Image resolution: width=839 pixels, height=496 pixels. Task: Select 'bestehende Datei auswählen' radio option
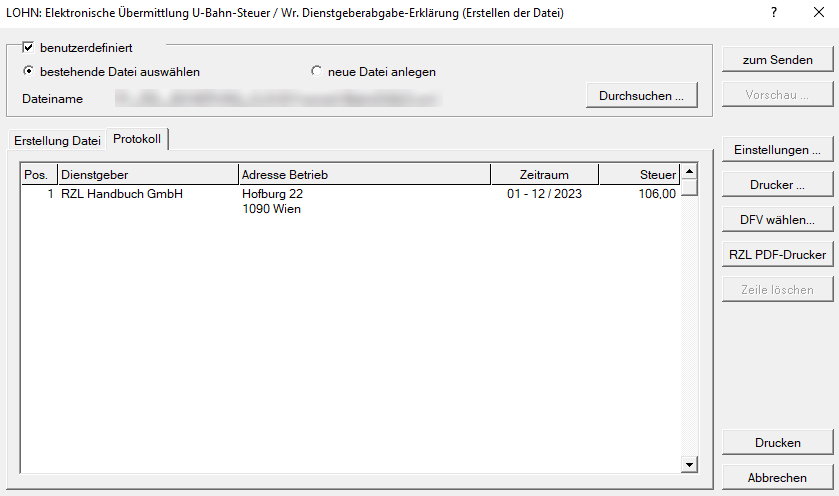(28, 72)
